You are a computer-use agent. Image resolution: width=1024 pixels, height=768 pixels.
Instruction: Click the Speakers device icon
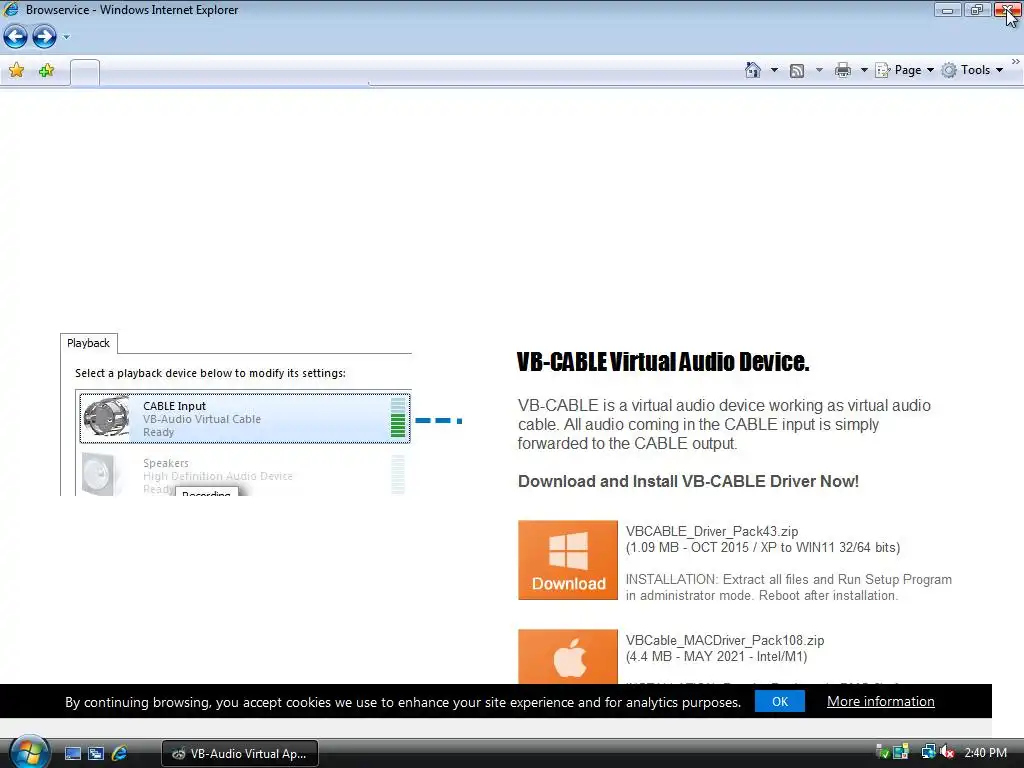coord(99,473)
